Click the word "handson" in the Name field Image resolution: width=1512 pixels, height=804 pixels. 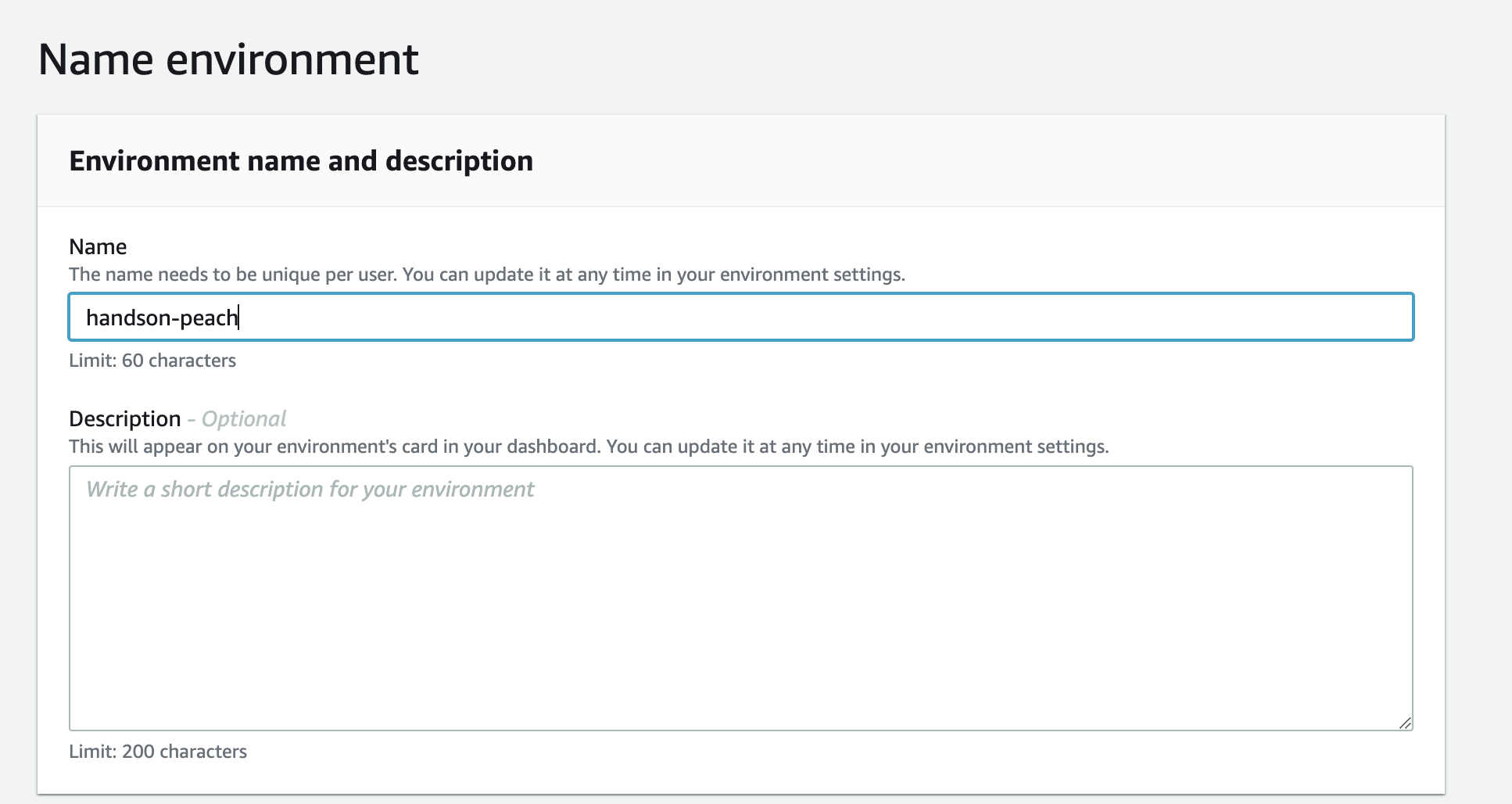click(x=129, y=318)
